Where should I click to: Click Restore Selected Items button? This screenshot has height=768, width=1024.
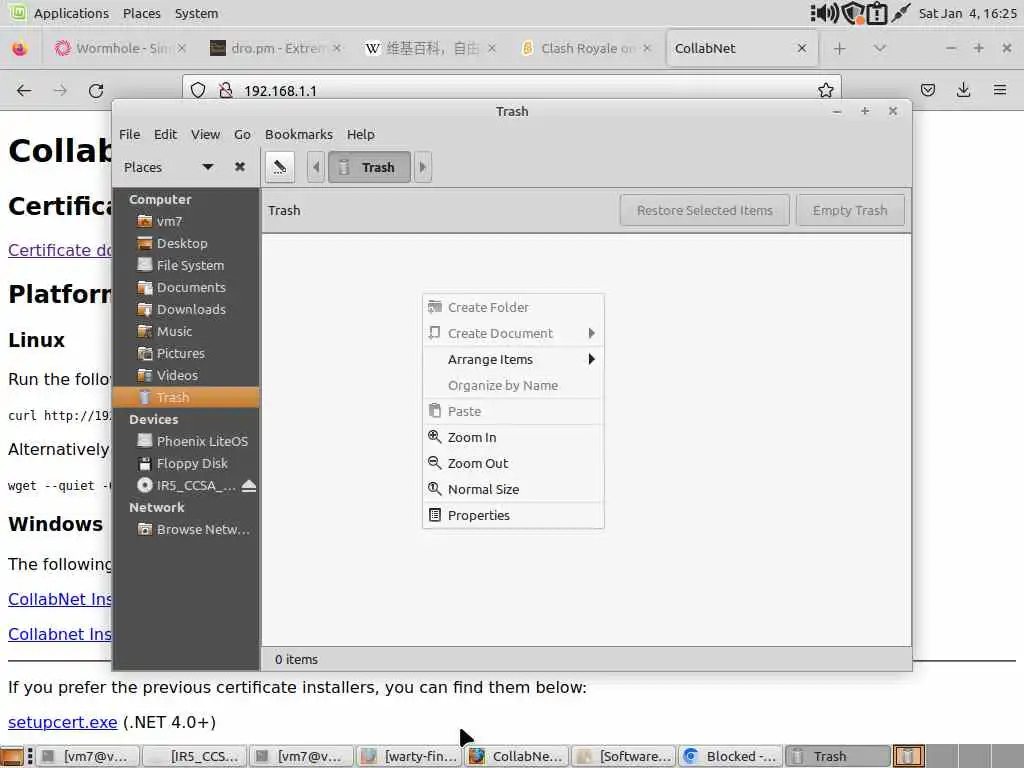pos(705,210)
